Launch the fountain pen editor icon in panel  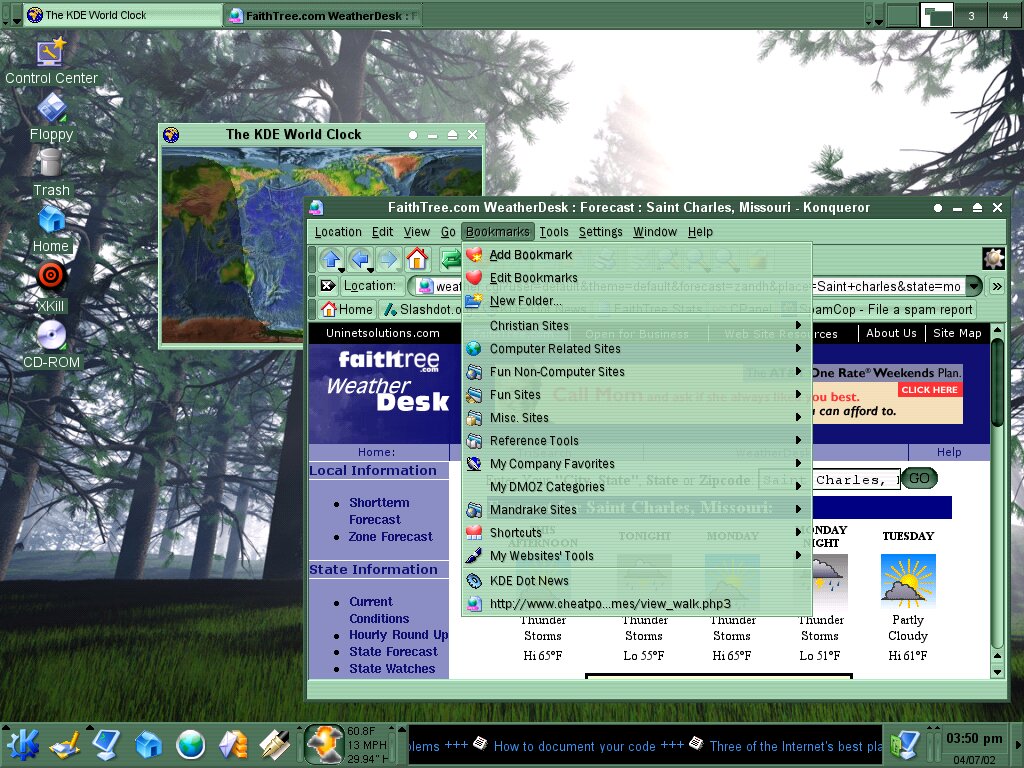[x=274, y=745]
